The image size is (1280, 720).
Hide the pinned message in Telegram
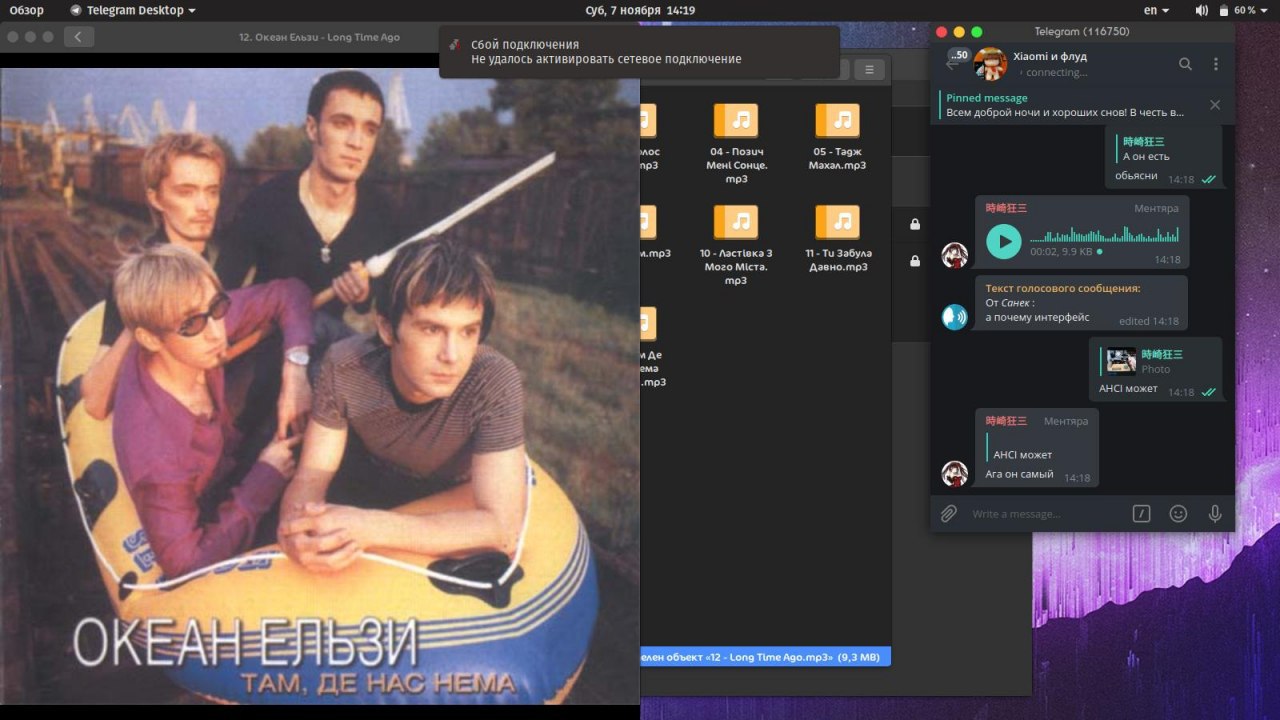tap(1215, 105)
